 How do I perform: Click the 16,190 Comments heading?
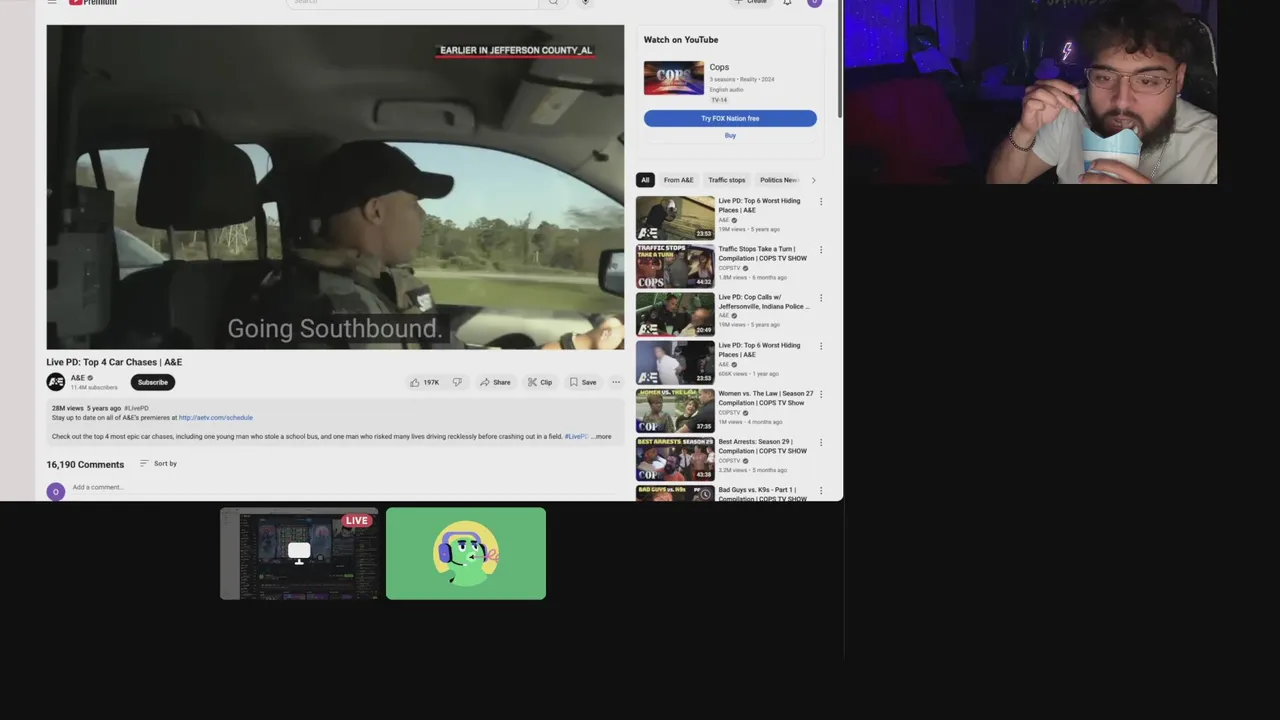tap(85, 464)
